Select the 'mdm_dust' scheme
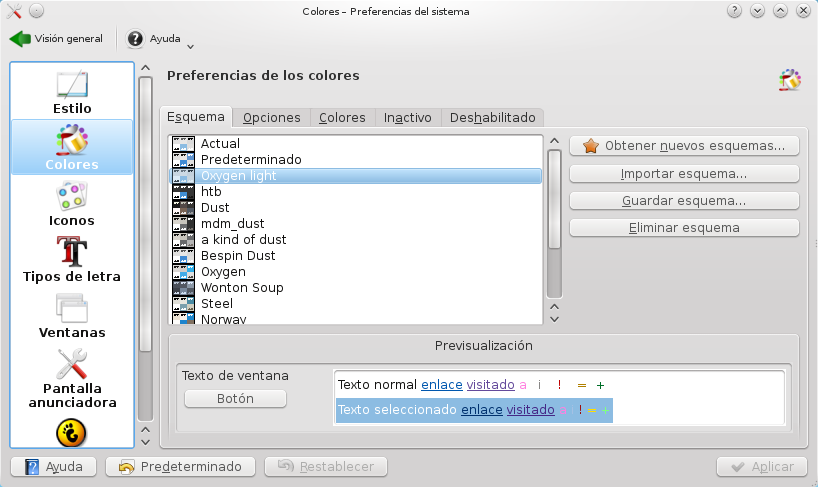The height and width of the screenshot is (487, 818). pyautogui.click(x=356, y=224)
